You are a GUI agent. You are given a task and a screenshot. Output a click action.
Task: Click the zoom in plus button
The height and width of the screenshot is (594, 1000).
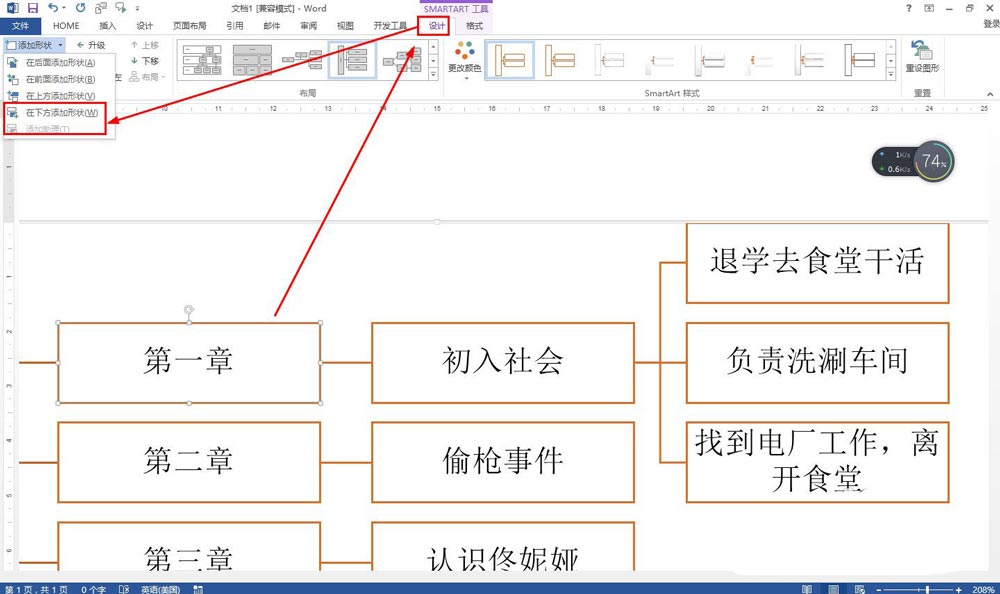pos(958,590)
